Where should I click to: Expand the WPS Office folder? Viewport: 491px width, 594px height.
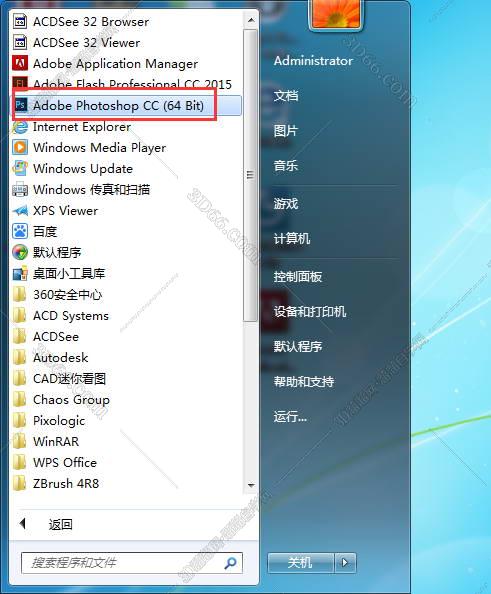click(x=55, y=463)
